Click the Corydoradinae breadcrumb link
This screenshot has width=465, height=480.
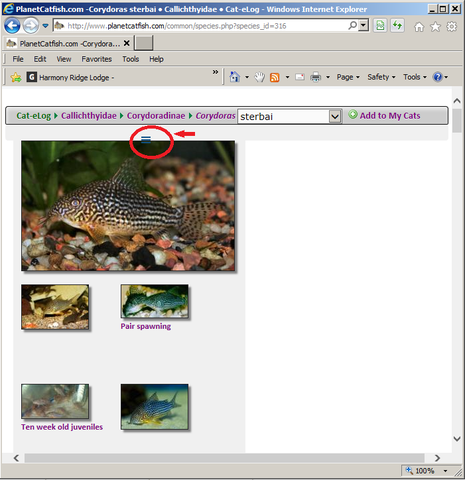[x=156, y=116]
